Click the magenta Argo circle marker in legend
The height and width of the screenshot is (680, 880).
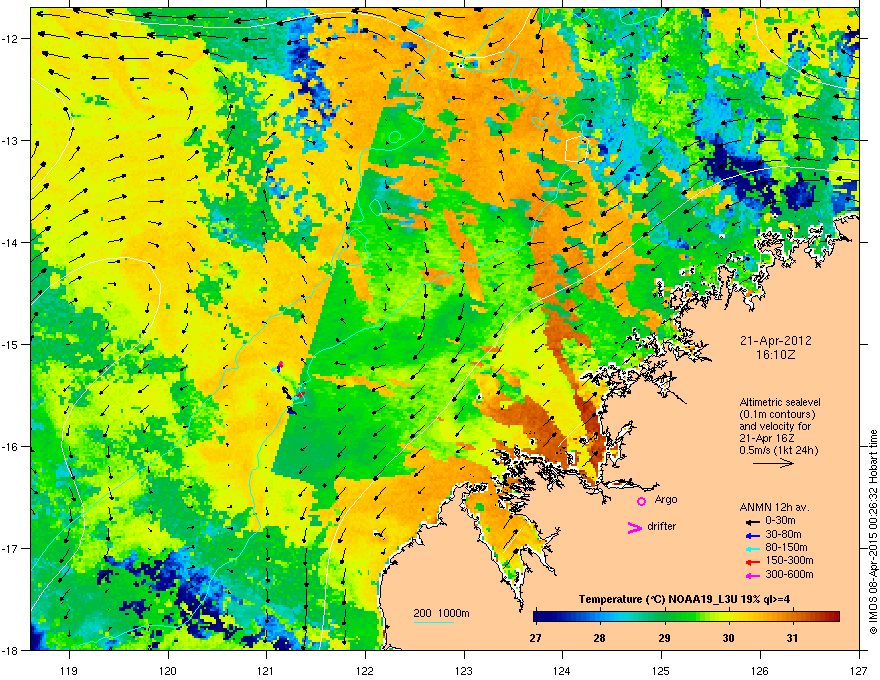tap(641, 501)
